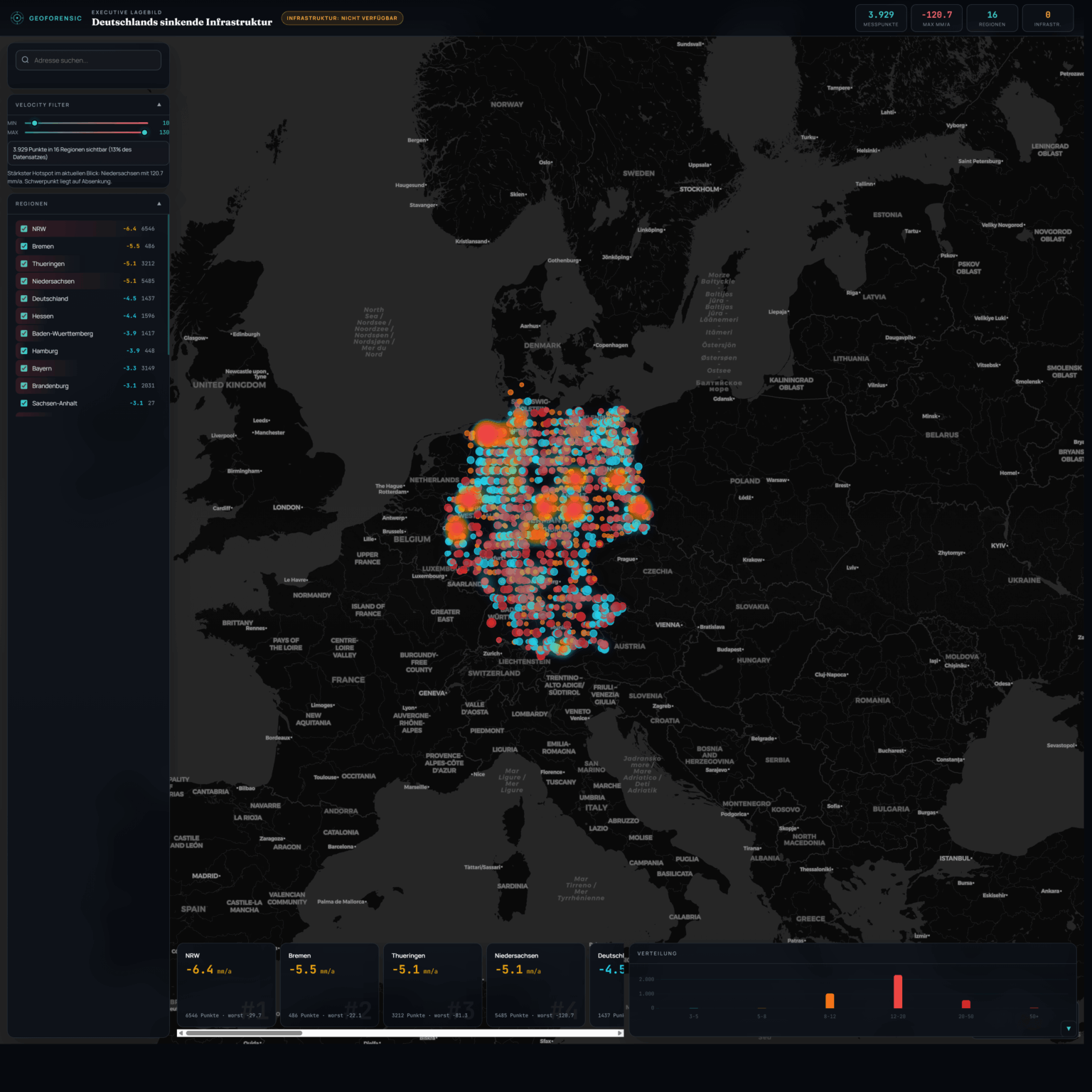Collapse the VELOCITY FILTER panel
The width and height of the screenshot is (1092, 1092).
tap(159, 105)
